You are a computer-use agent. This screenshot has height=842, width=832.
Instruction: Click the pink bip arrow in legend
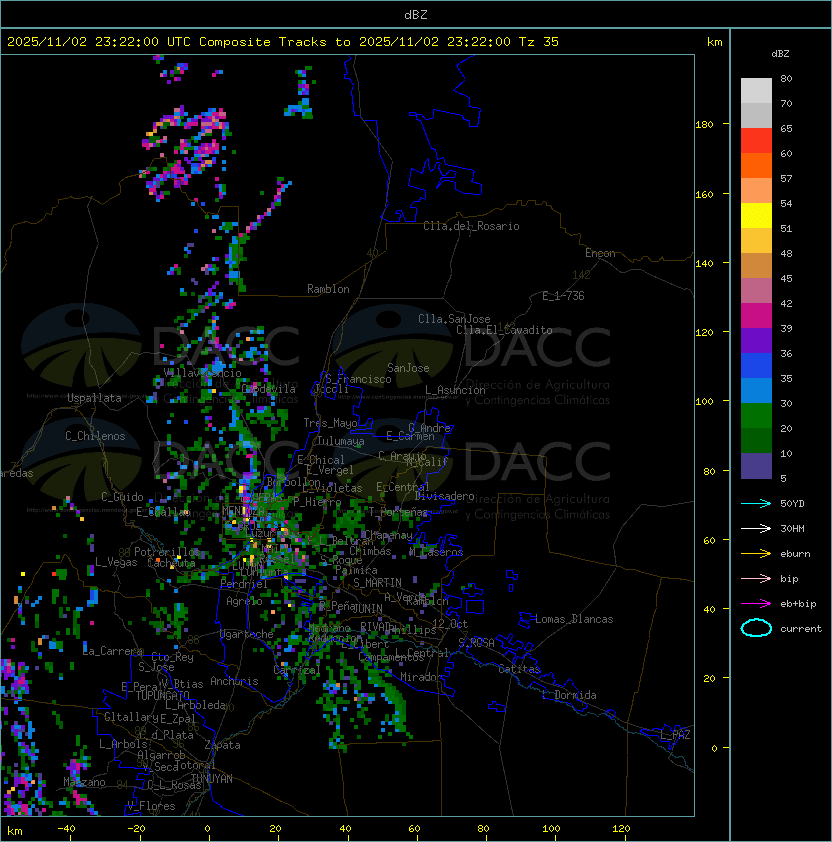click(756, 579)
